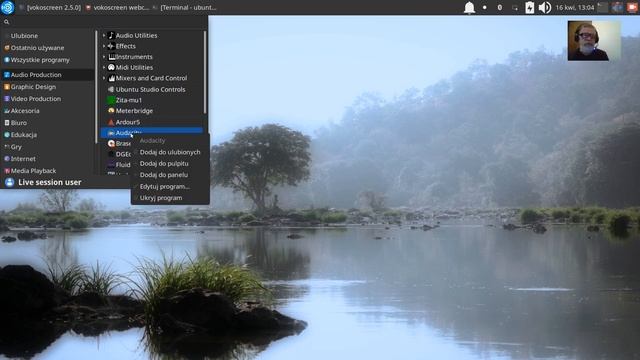Click the Midi Utilities icon
Viewport: 640px width, 360px height.
pyautogui.click(x=111, y=67)
